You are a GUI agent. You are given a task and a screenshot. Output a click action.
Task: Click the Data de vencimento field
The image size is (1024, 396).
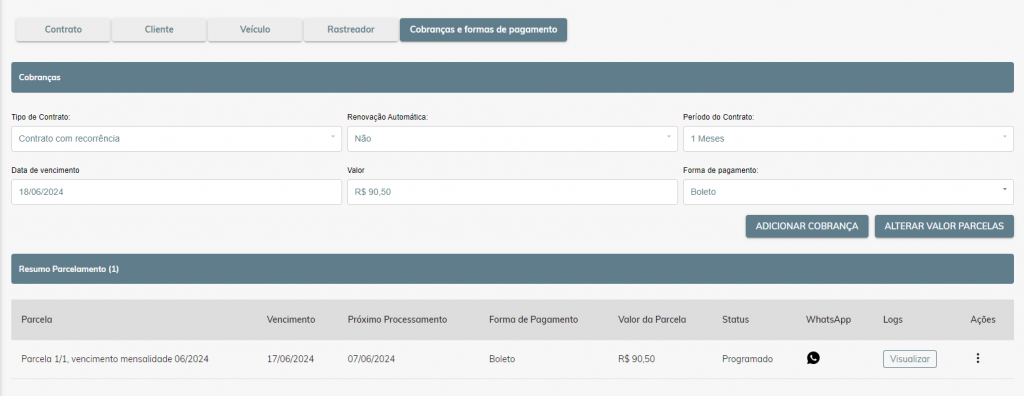point(176,191)
